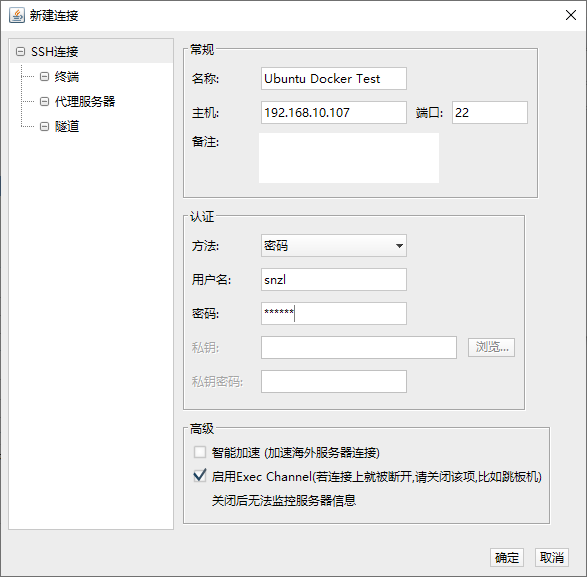The height and width of the screenshot is (577, 587).
Task: Click the Java app icon in title bar
Action: click(x=17, y=15)
